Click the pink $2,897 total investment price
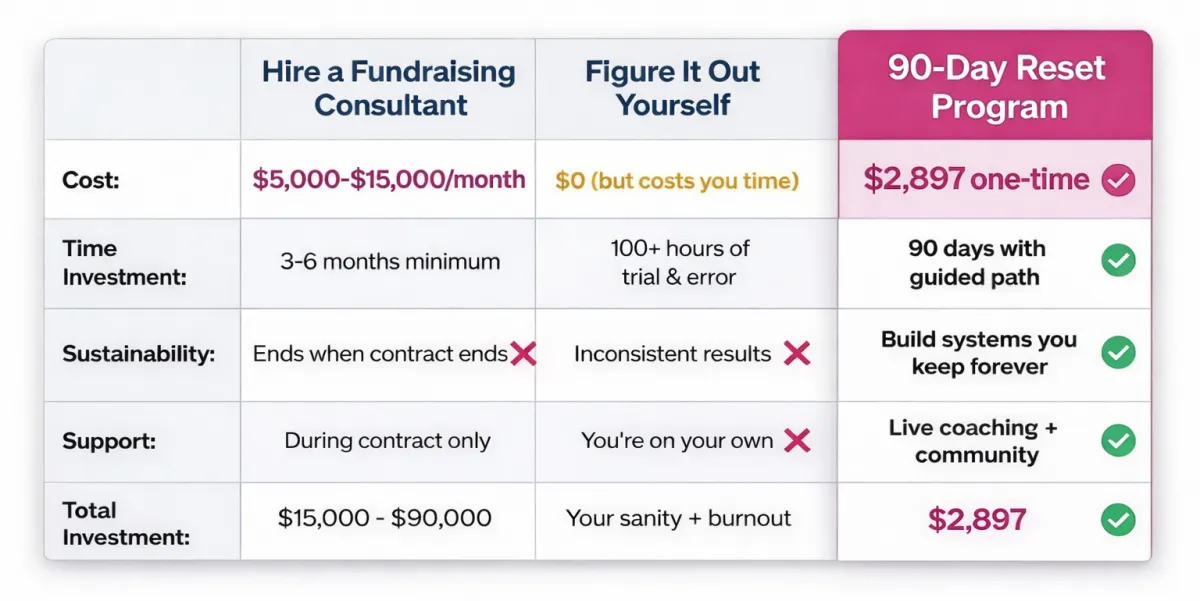Viewport: 1200px width, 601px height. 977,519
